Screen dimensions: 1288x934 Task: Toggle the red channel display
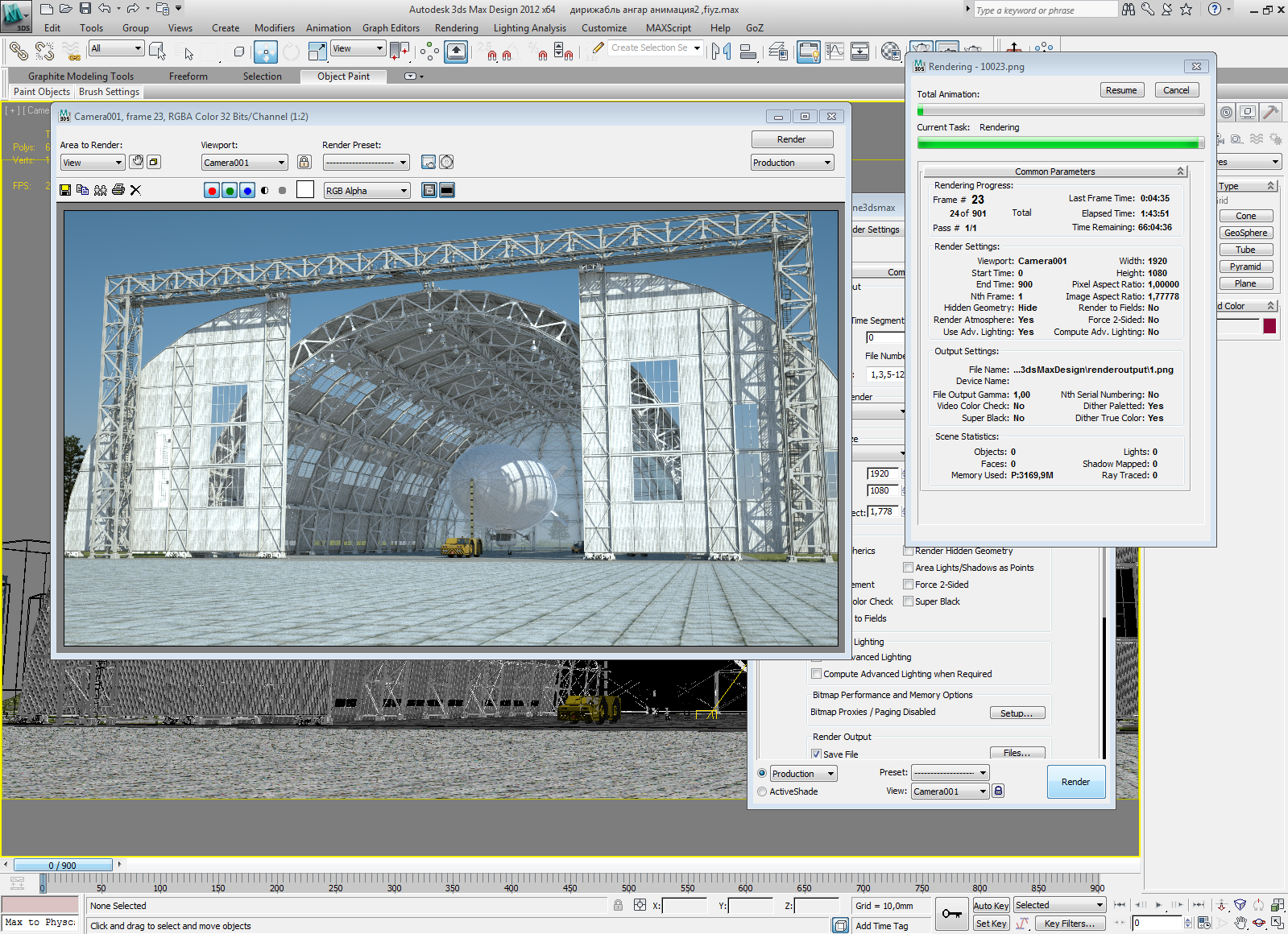212,191
